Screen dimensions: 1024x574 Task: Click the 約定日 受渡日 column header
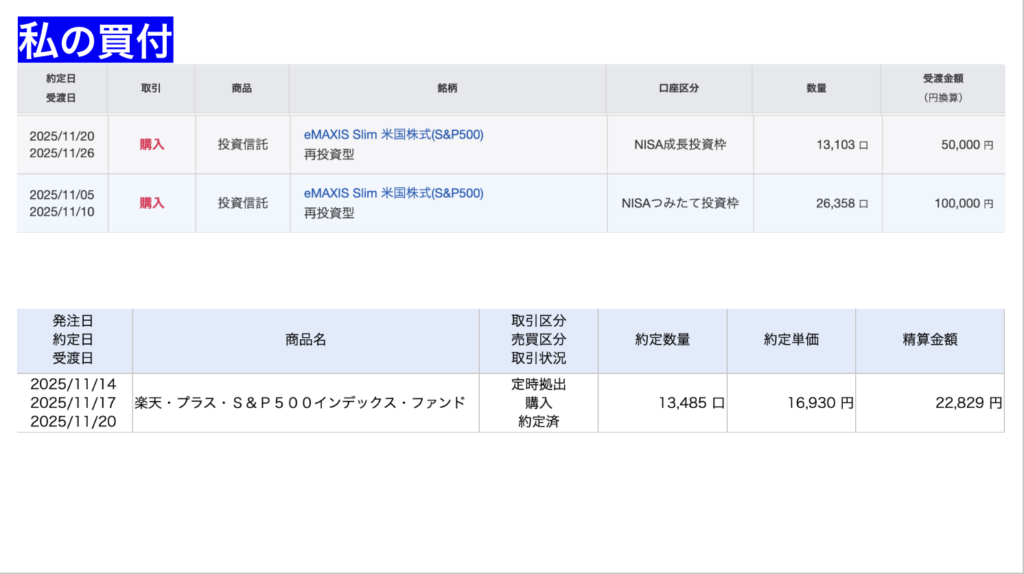coord(60,88)
